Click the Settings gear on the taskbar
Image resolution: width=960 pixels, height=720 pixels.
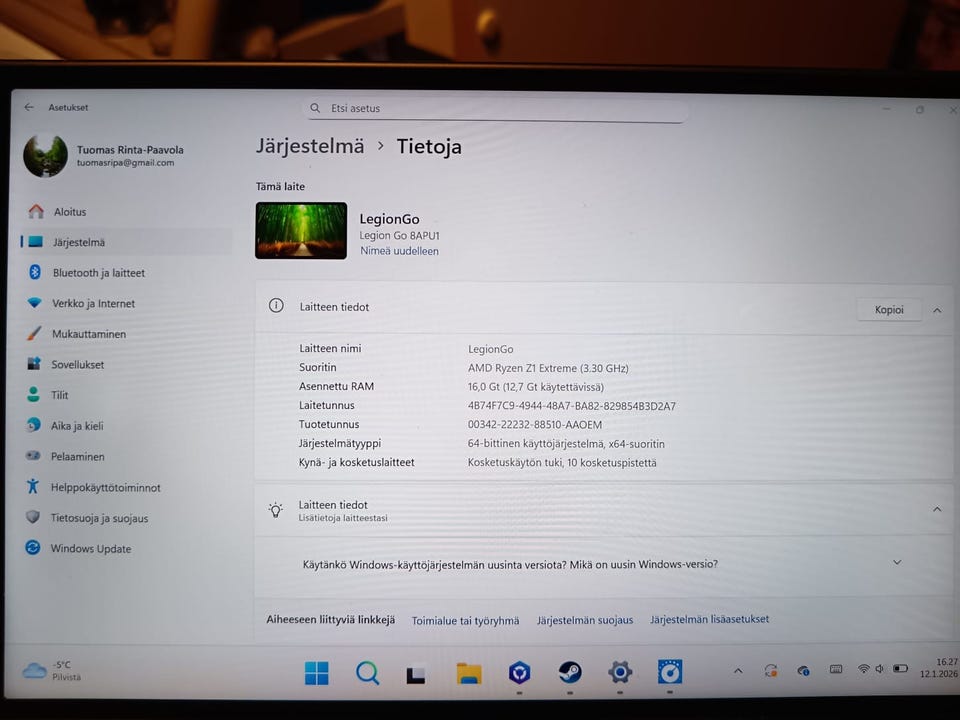coord(620,672)
